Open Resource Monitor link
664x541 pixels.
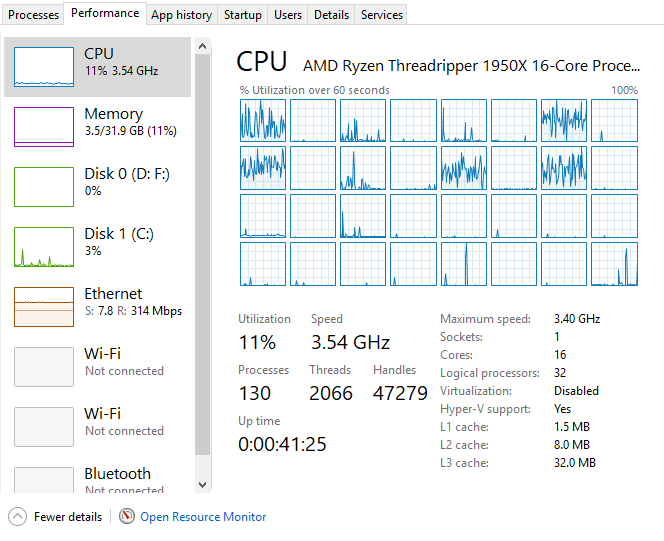pos(203,517)
